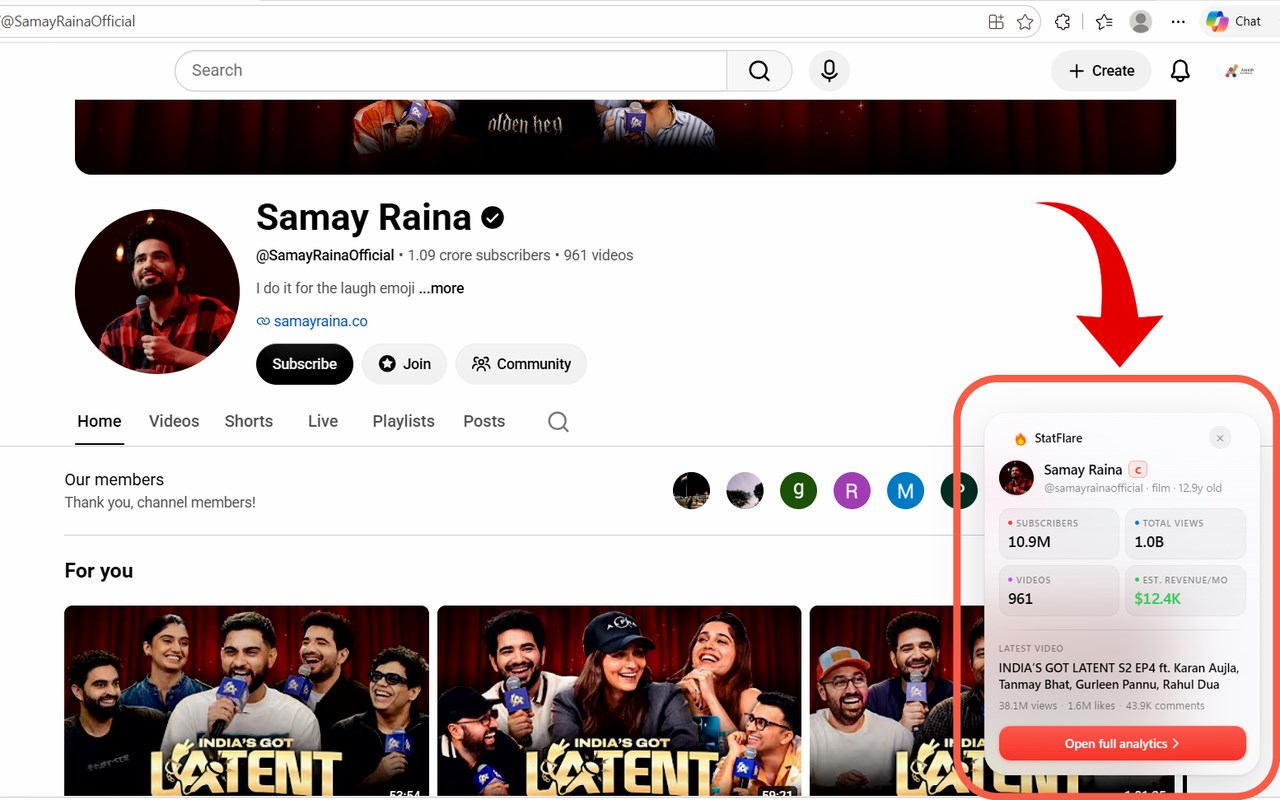The width and height of the screenshot is (1280, 800).
Task: Open the Shorts tab
Action: tap(249, 421)
